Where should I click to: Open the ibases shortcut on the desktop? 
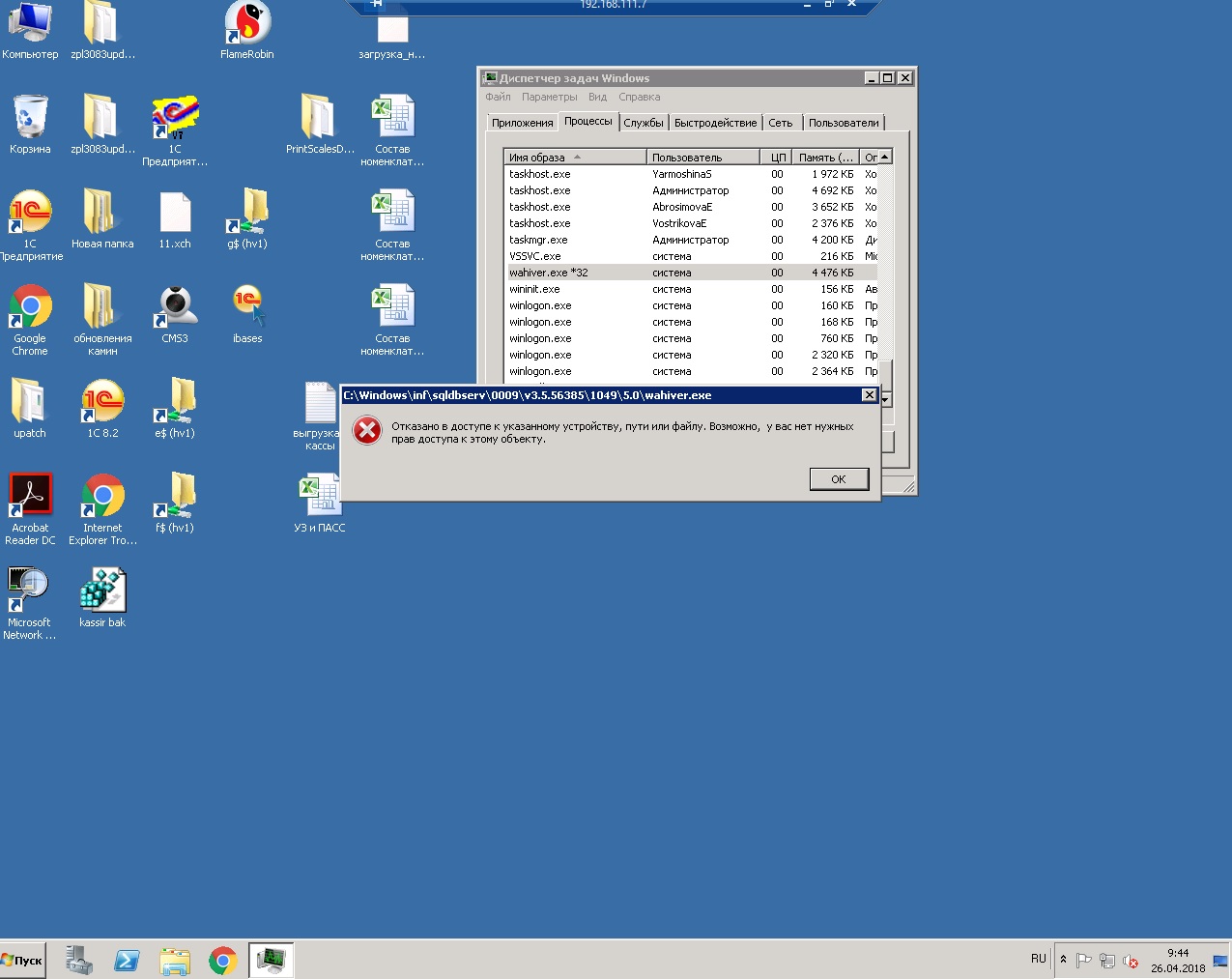pos(247,313)
